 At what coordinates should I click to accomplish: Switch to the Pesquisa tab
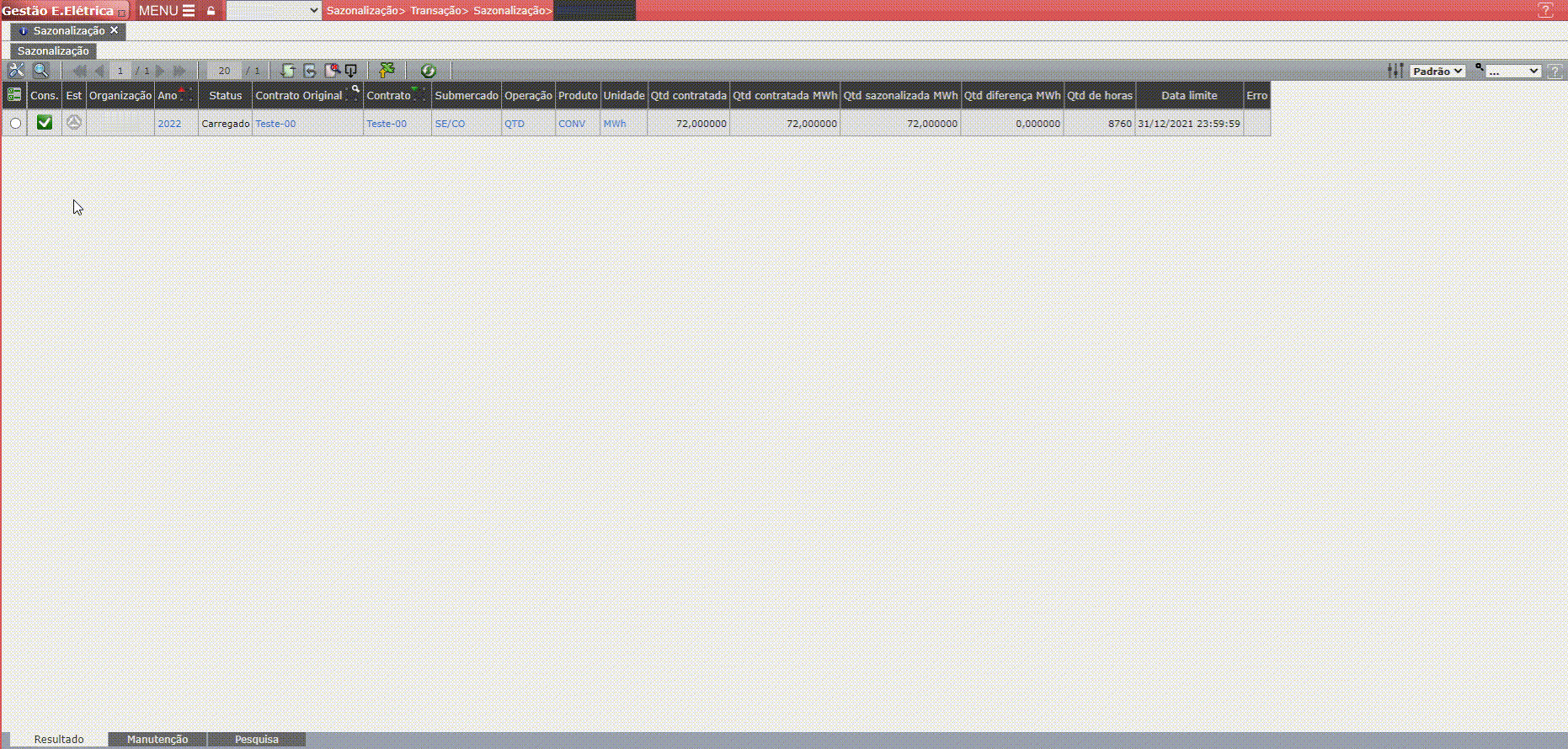[257, 739]
